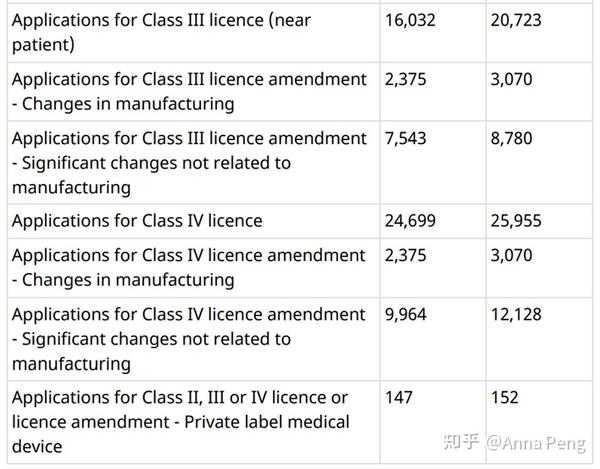Select the 7,543 fee value
The image size is (600, 469).
[405, 138]
